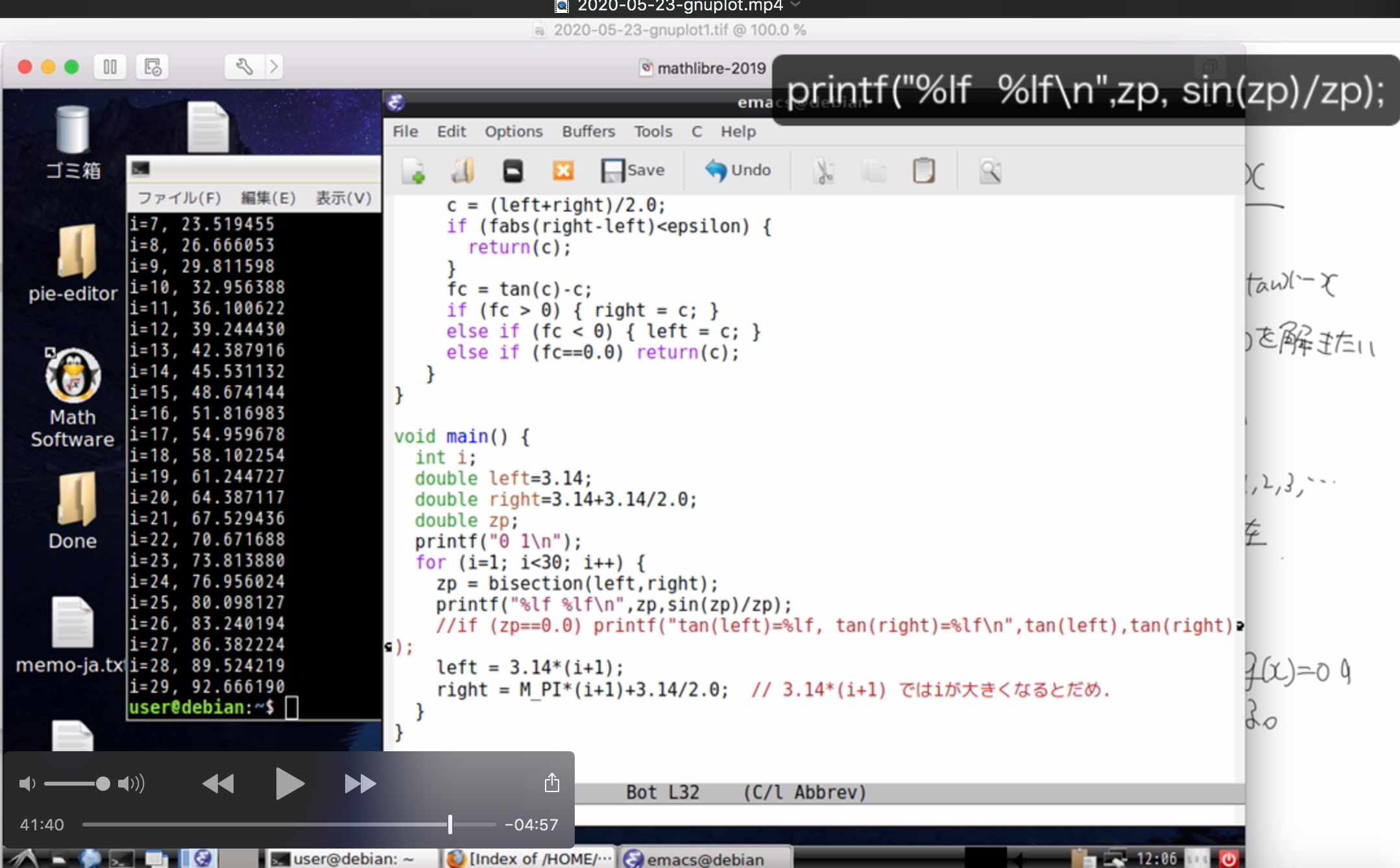1400x868 pixels.
Task: Click the pause icon in VM window toolbar
Action: pos(110,67)
